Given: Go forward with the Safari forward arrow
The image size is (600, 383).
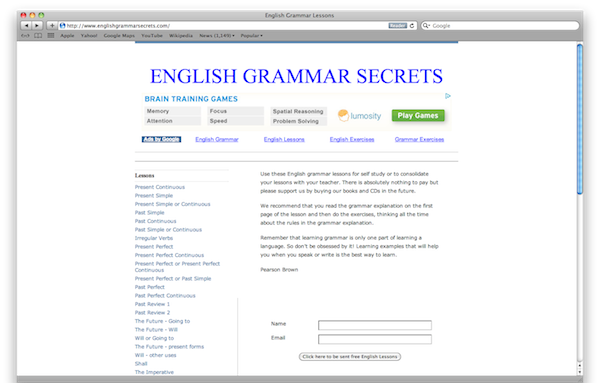Looking at the screenshot, I should (37, 26).
